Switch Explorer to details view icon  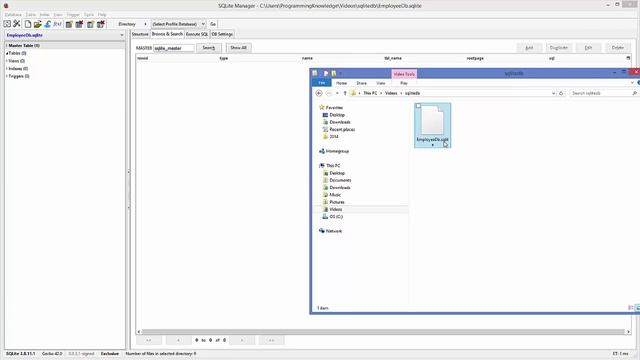(630, 308)
